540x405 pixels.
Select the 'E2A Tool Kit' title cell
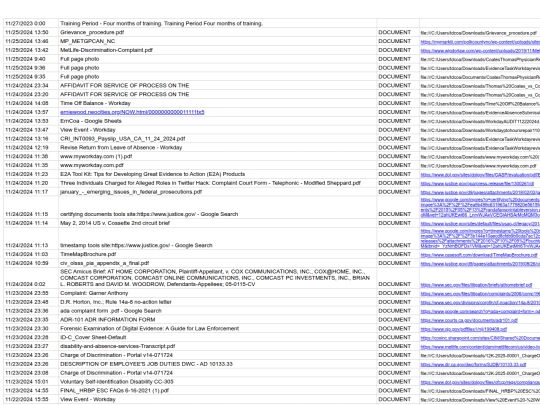(217, 174)
